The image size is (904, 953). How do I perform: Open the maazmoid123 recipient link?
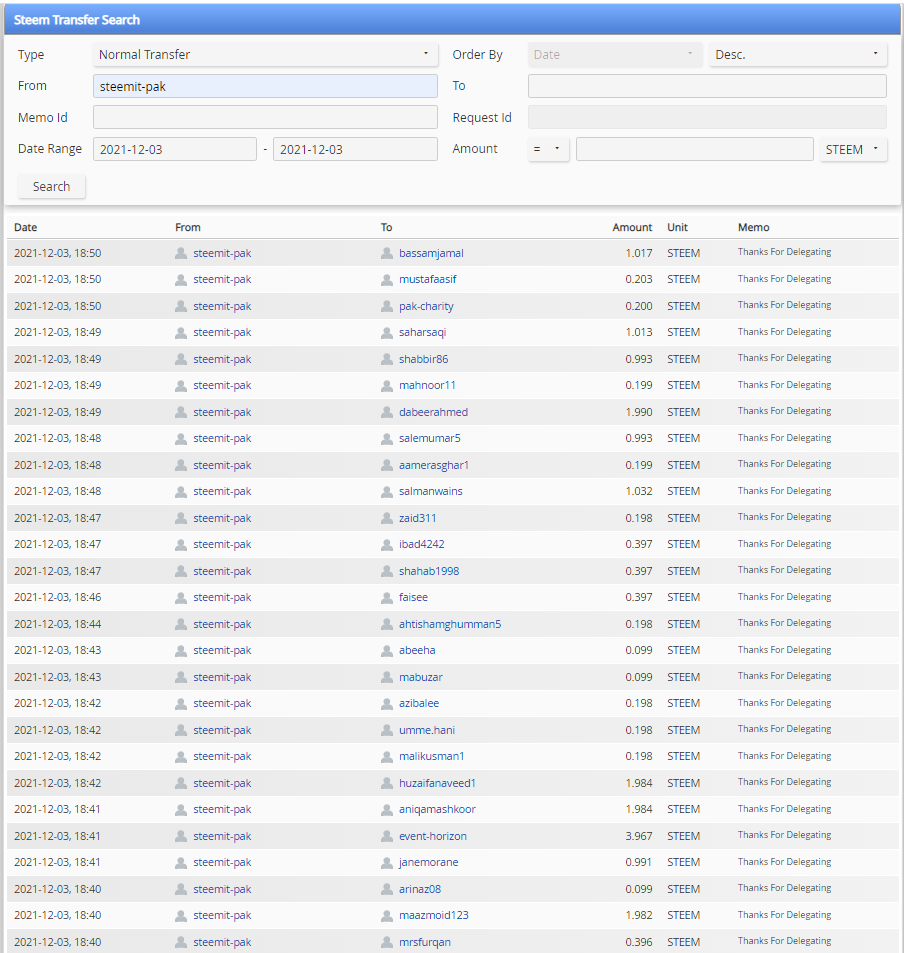tap(433, 915)
